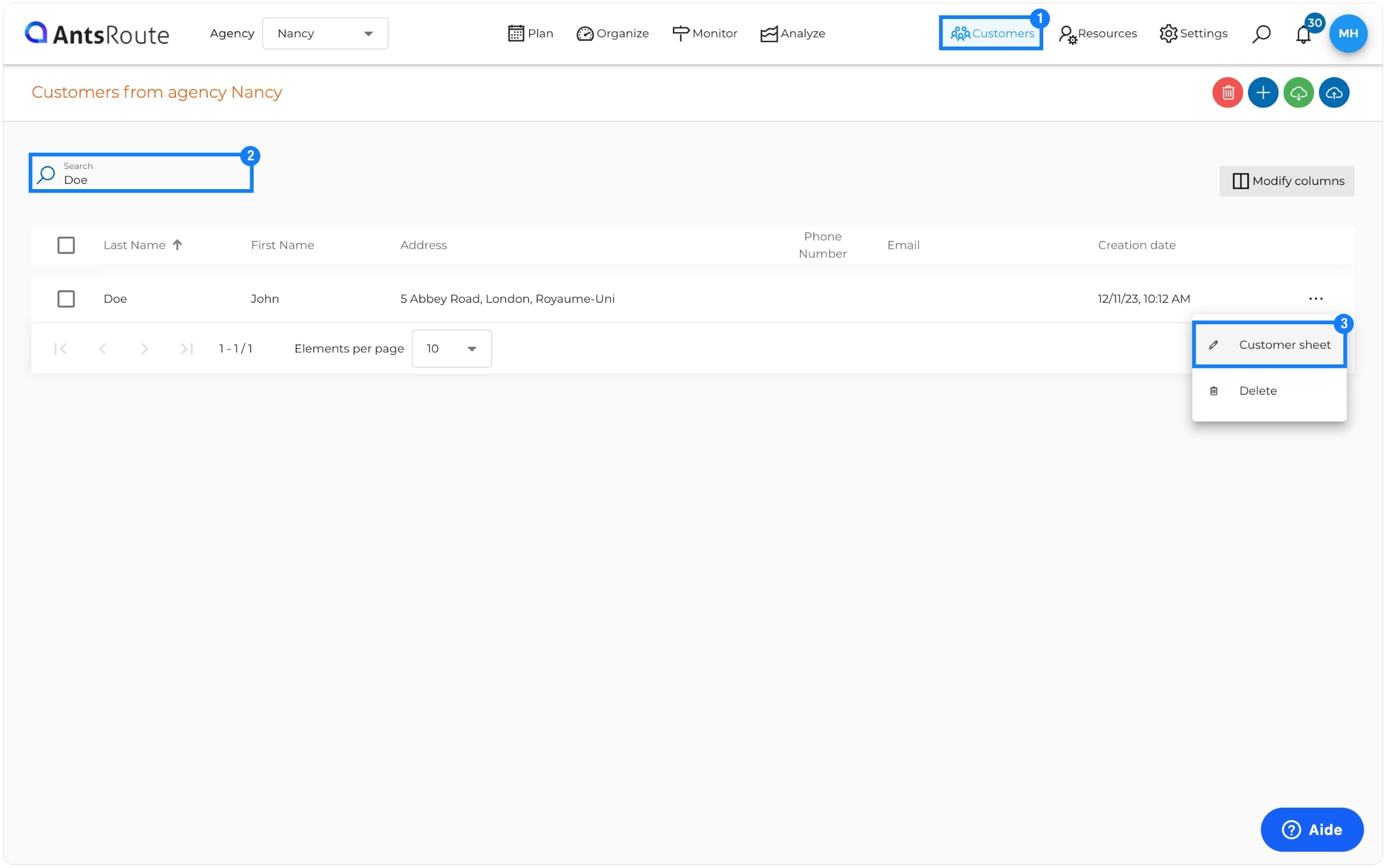The height and width of the screenshot is (868, 1386).
Task: Sort by Last Name column header
Action: 135,245
